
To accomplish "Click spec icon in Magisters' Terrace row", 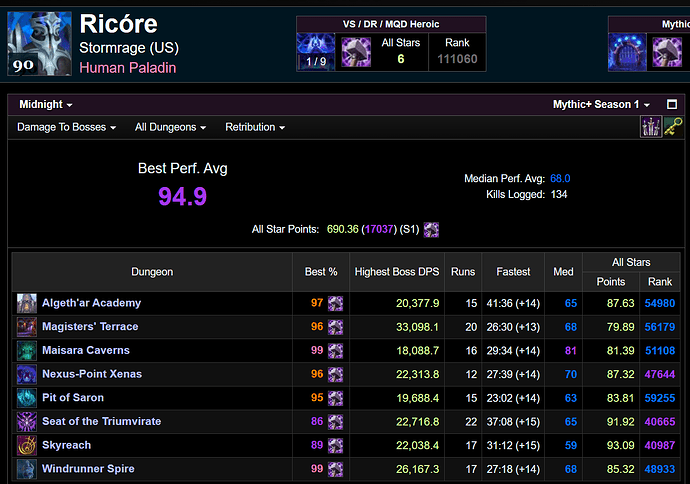I will (x=335, y=327).
